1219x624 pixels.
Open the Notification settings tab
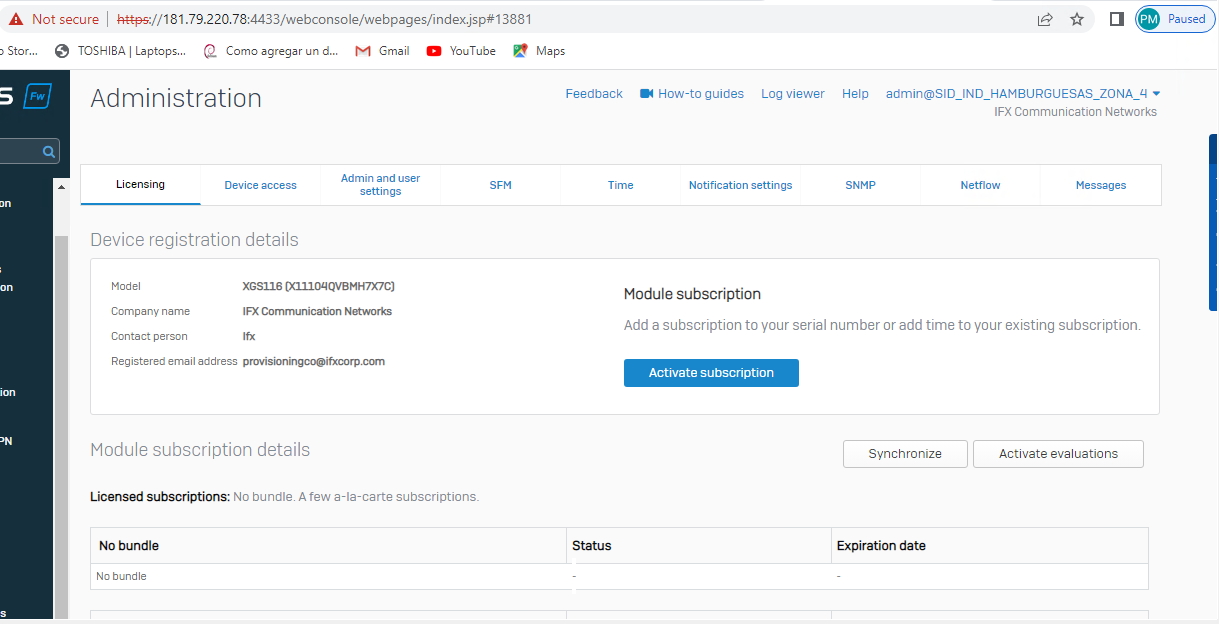pos(740,185)
